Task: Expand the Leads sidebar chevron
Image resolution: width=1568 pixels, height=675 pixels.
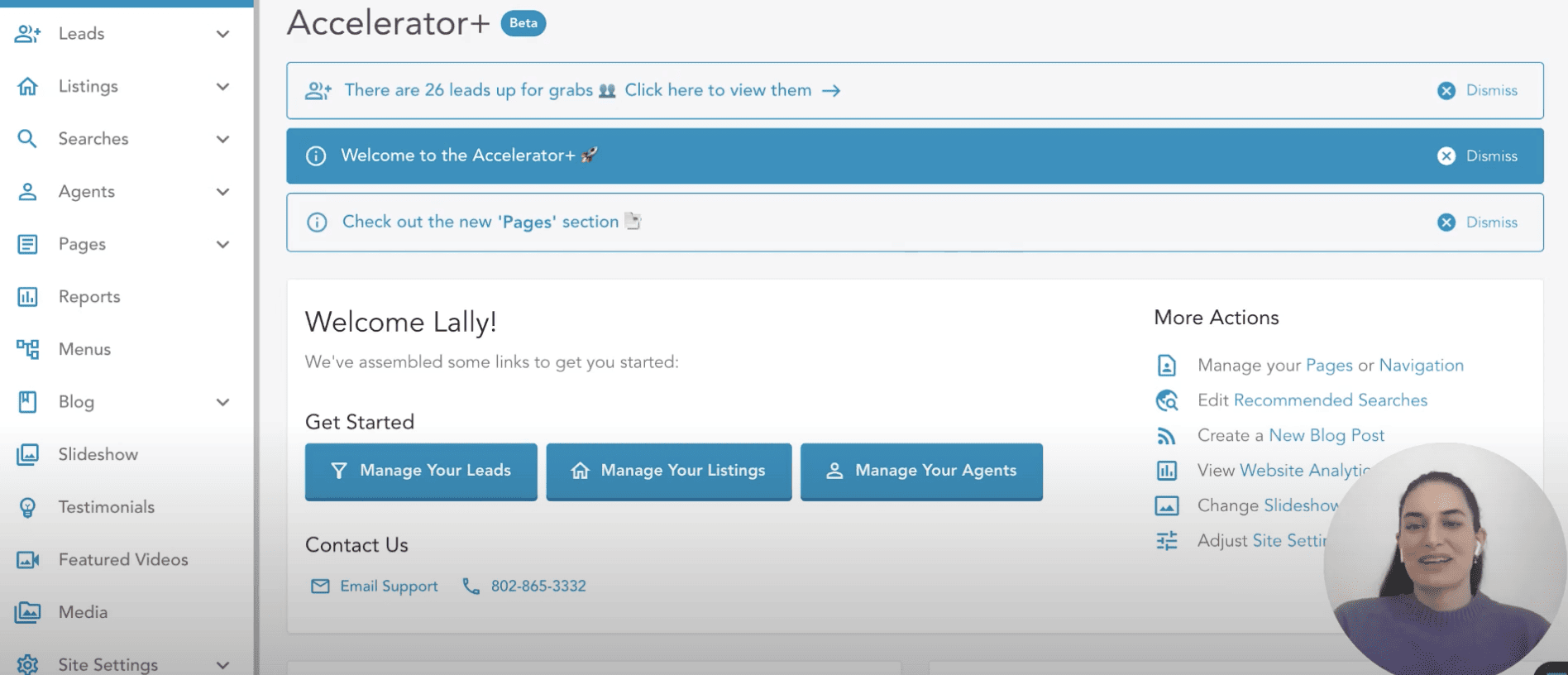Action: [222, 34]
